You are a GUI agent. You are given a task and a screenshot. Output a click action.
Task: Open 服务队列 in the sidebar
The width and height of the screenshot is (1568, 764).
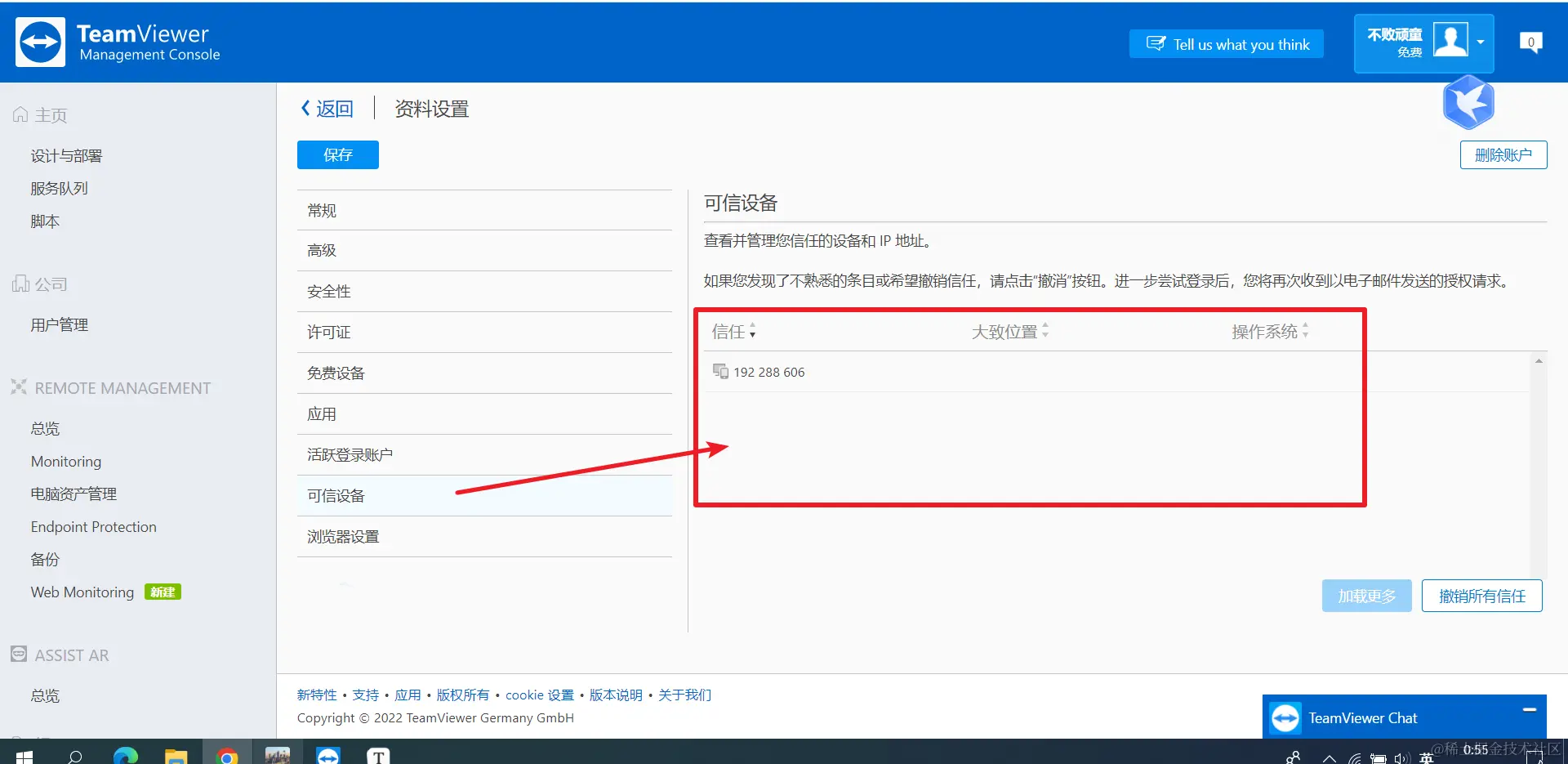pos(59,188)
